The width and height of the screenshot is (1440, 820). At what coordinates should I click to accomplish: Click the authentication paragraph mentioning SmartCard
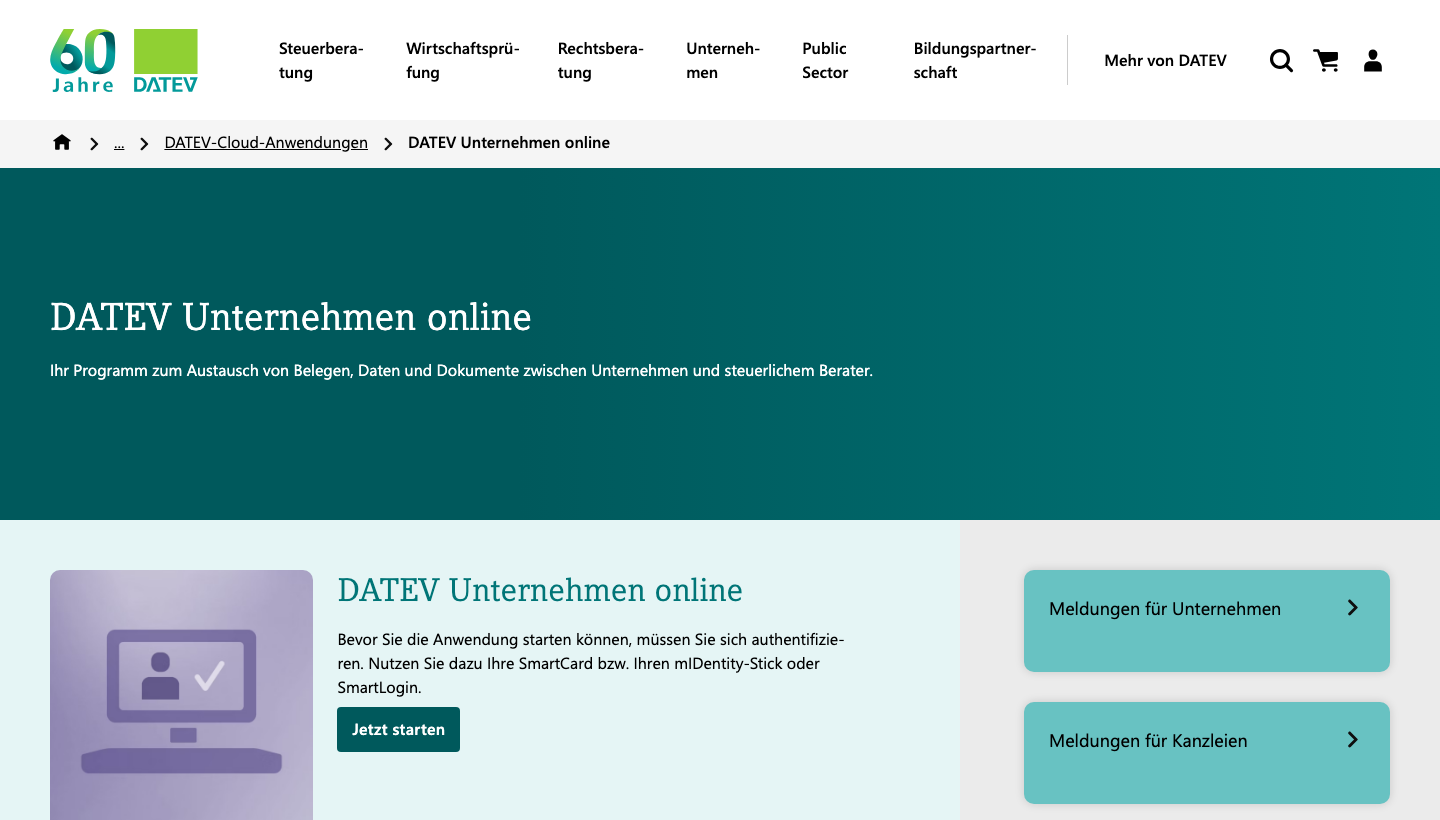[x=592, y=663]
